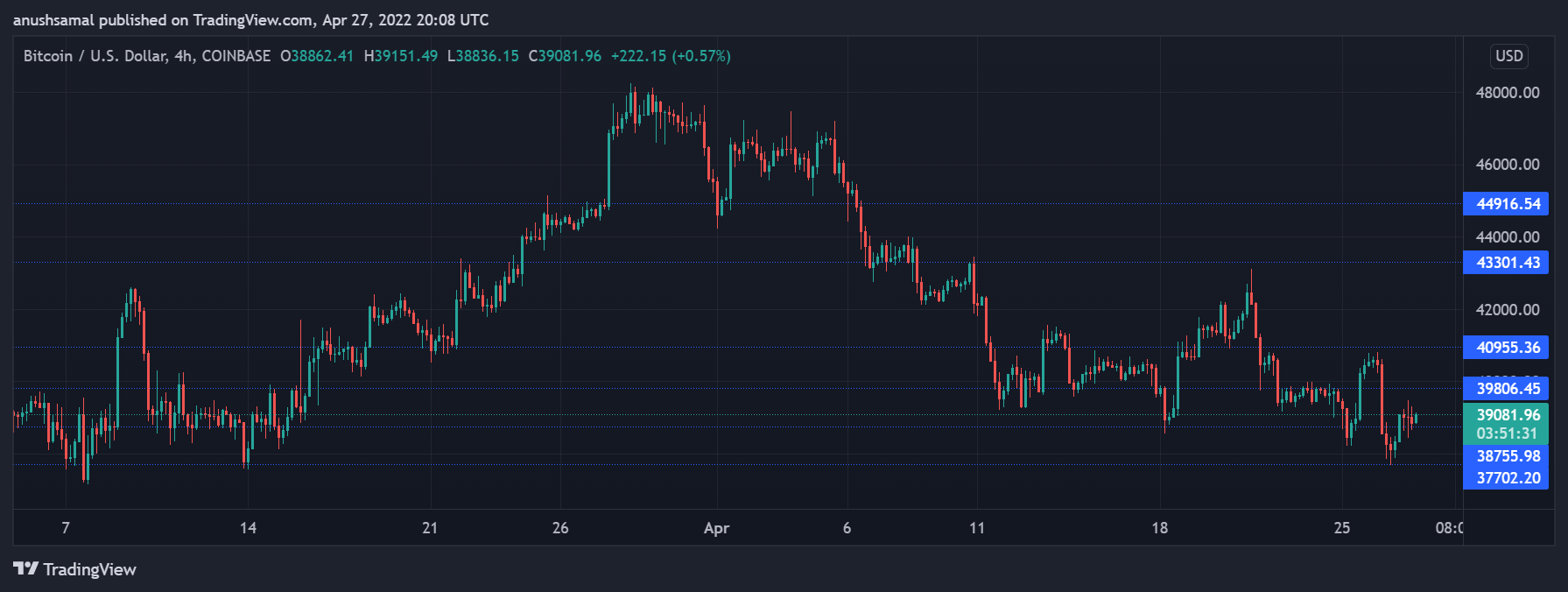Click the 46000.00 price scale tick
Viewport: 1568px width, 592px height.
click(1508, 165)
